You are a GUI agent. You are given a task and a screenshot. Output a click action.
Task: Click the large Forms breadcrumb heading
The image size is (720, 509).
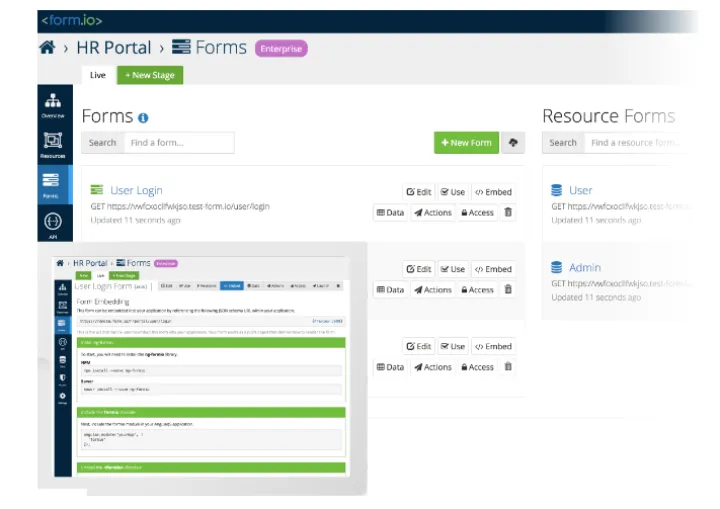click(x=209, y=47)
